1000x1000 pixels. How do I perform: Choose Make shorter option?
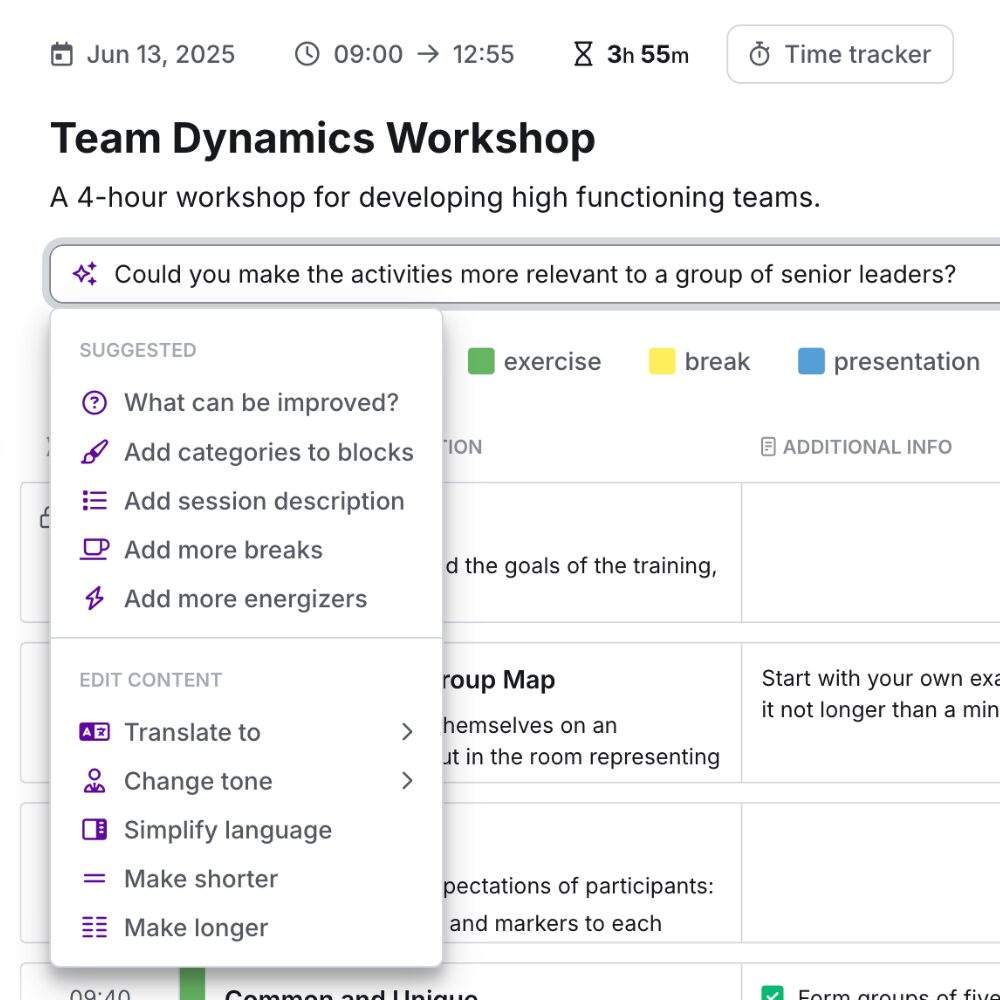200,879
